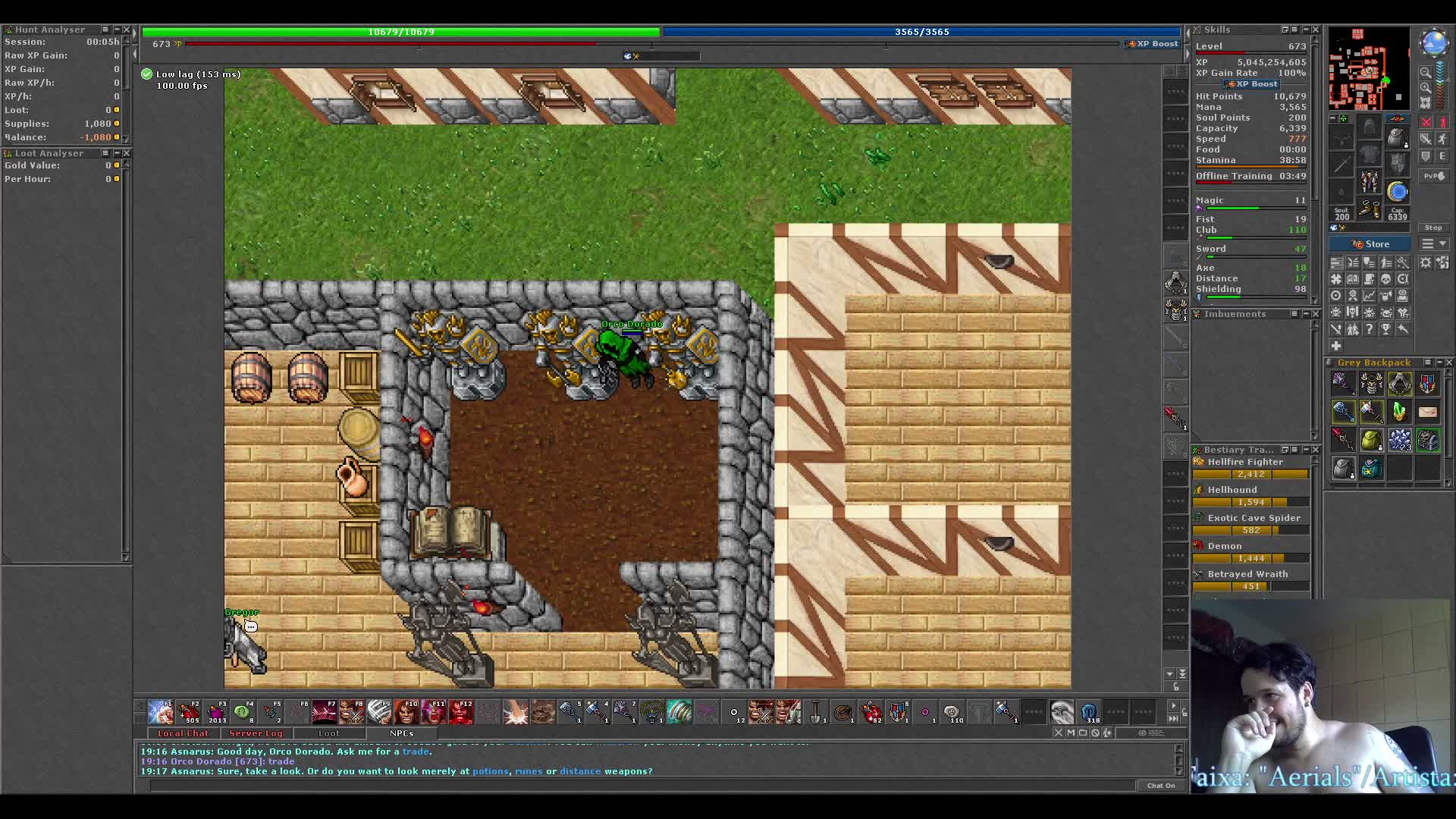
Task: Click the shovel action bar icon
Action: (815, 711)
